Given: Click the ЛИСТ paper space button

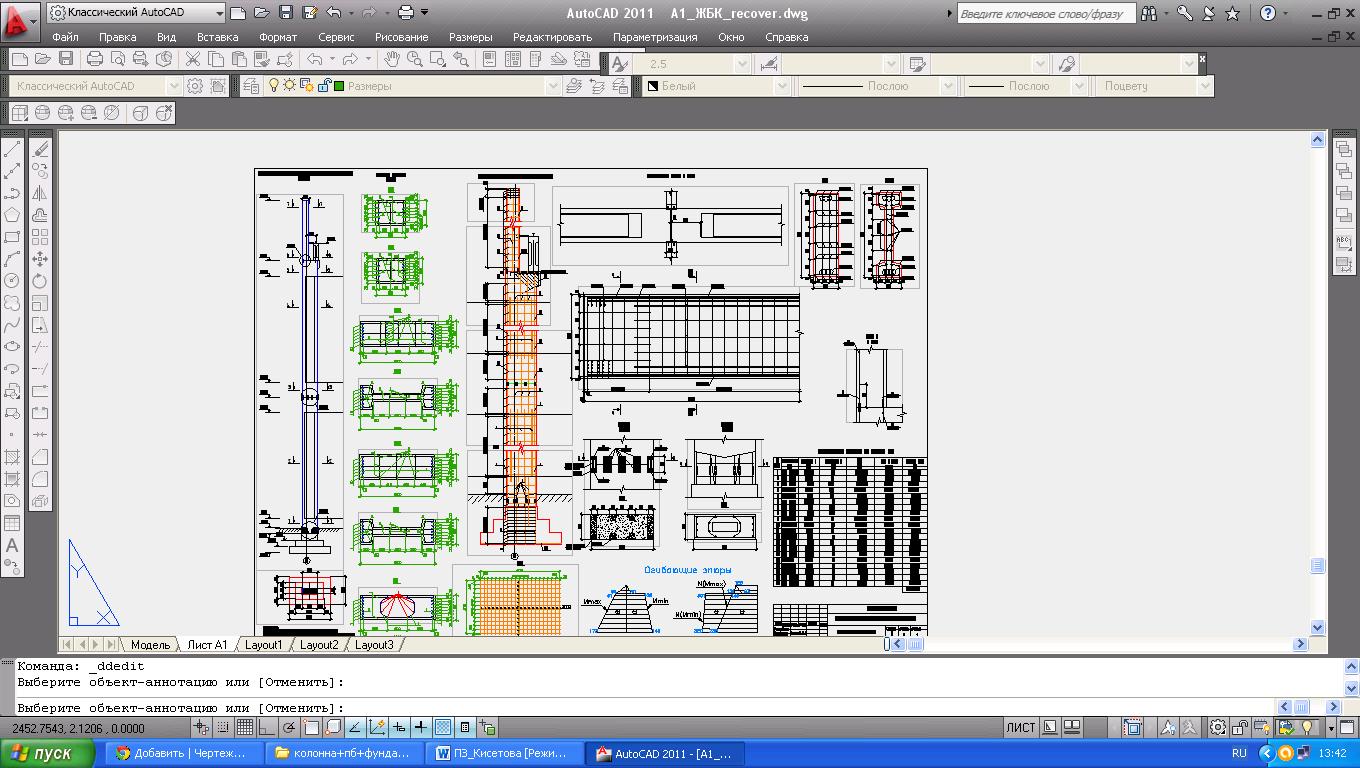Looking at the screenshot, I should pyautogui.click(x=1021, y=727).
